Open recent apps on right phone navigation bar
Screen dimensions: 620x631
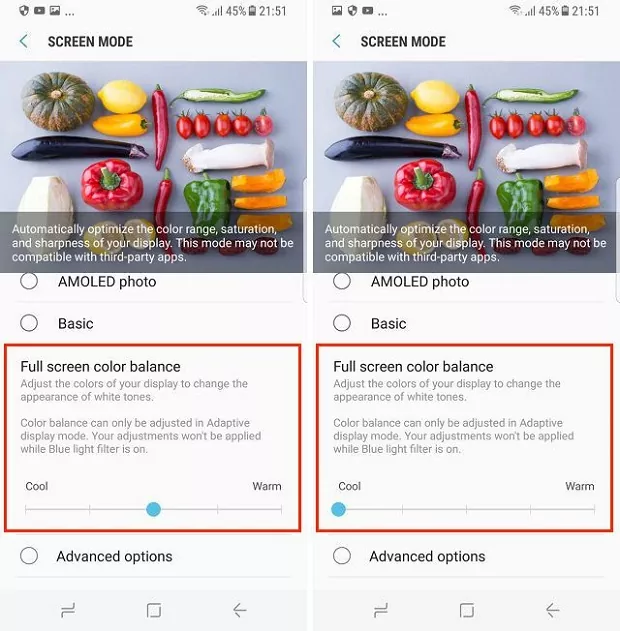click(x=381, y=610)
